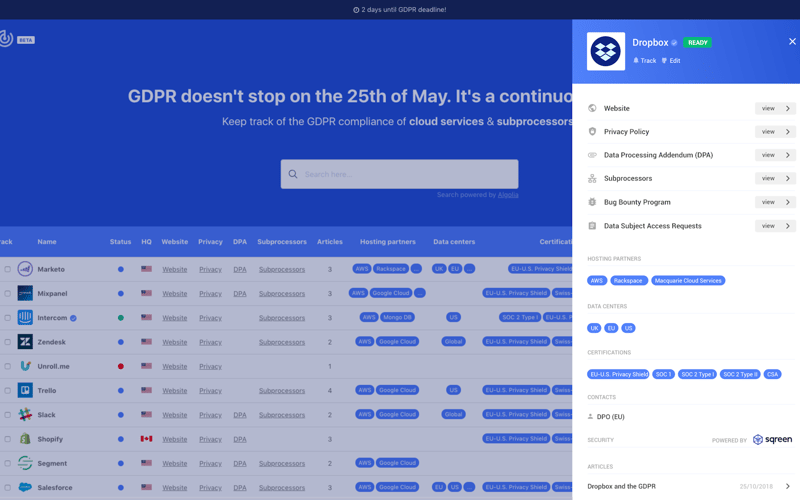This screenshot has height=500, width=800.
Task: Open Slack DPA link
Action: 240,415
